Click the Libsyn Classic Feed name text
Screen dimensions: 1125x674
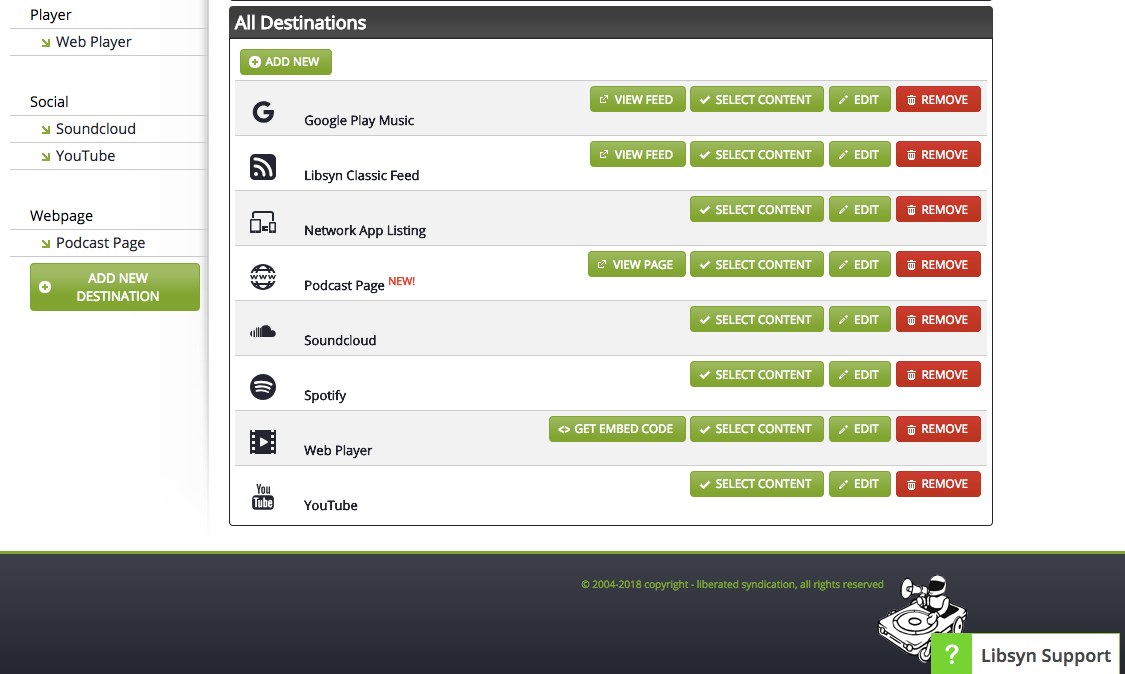[362, 175]
